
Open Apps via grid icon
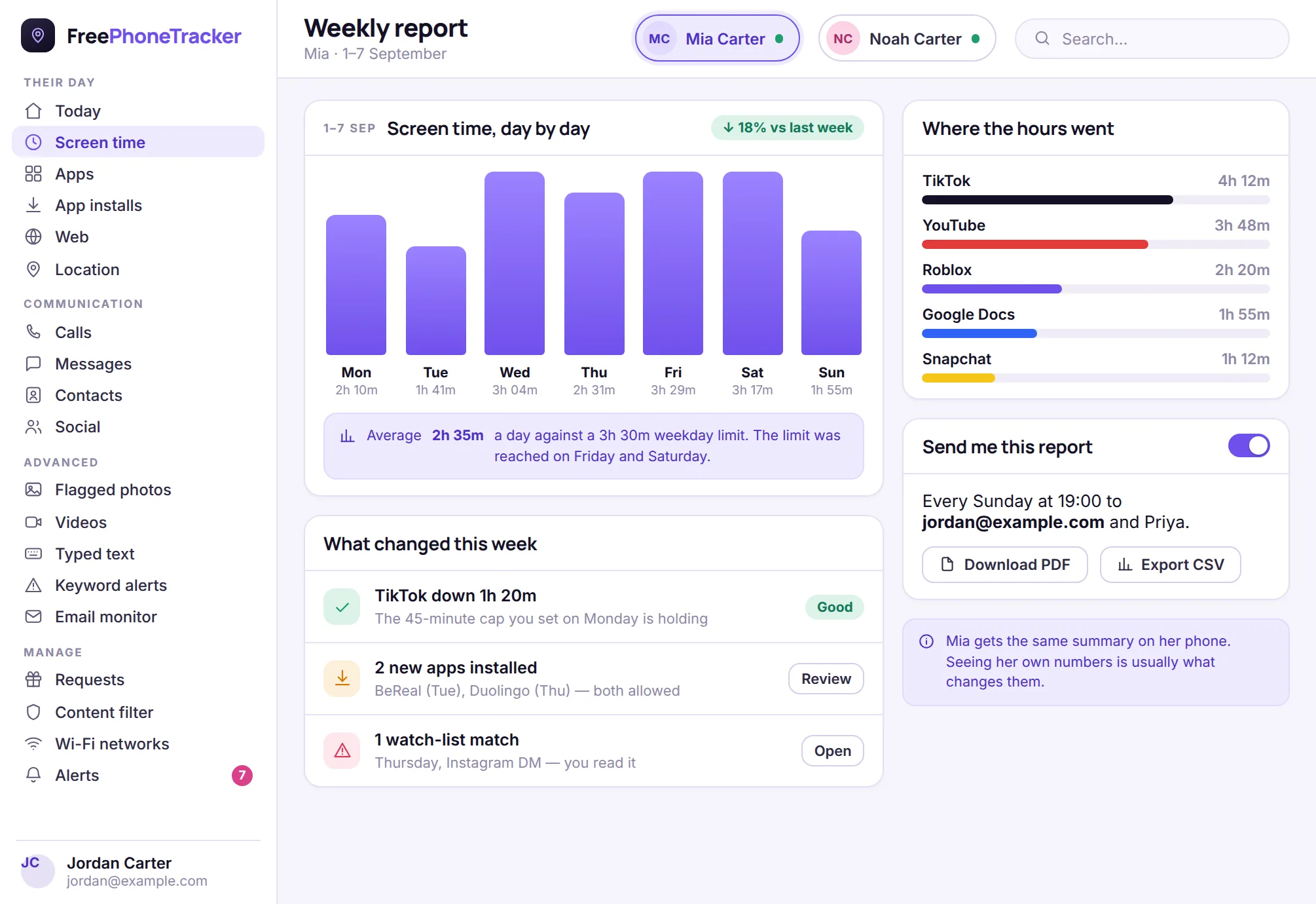[x=33, y=174]
